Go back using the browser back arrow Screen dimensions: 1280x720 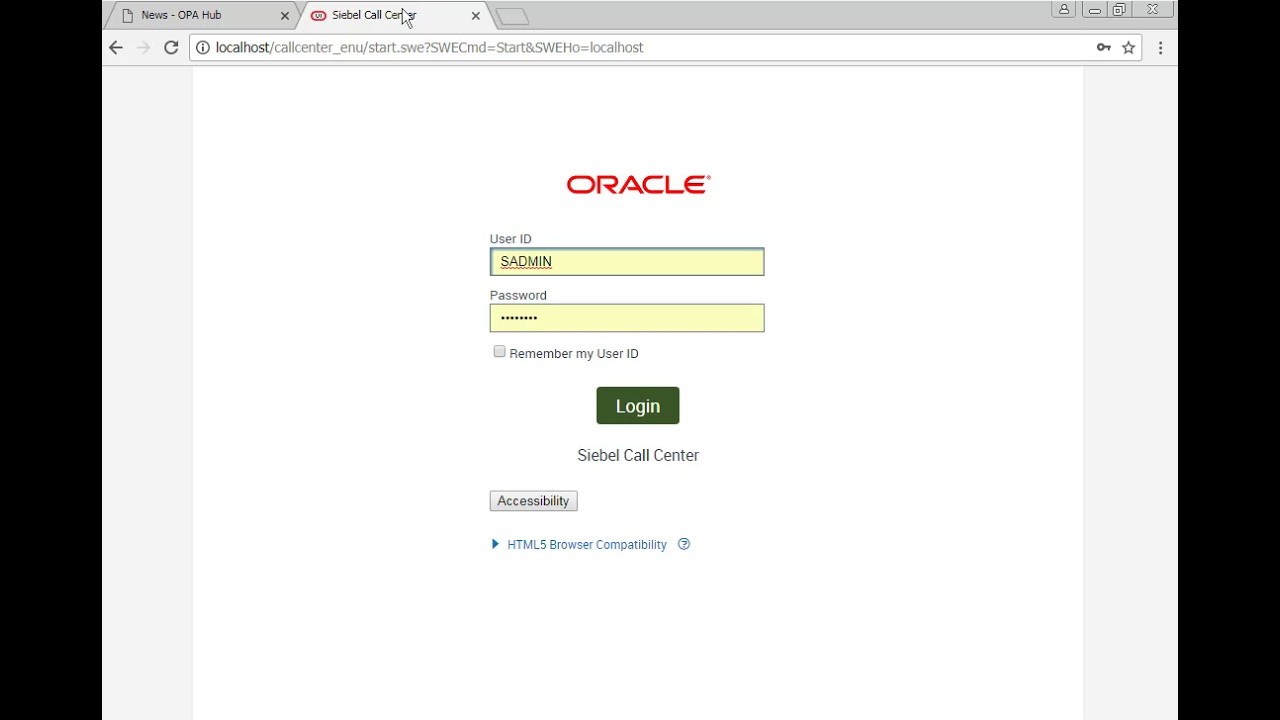[116, 47]
